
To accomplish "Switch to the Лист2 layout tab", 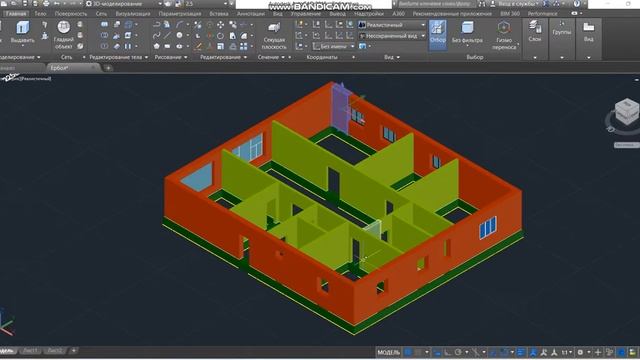I will (x=55, y=350).
